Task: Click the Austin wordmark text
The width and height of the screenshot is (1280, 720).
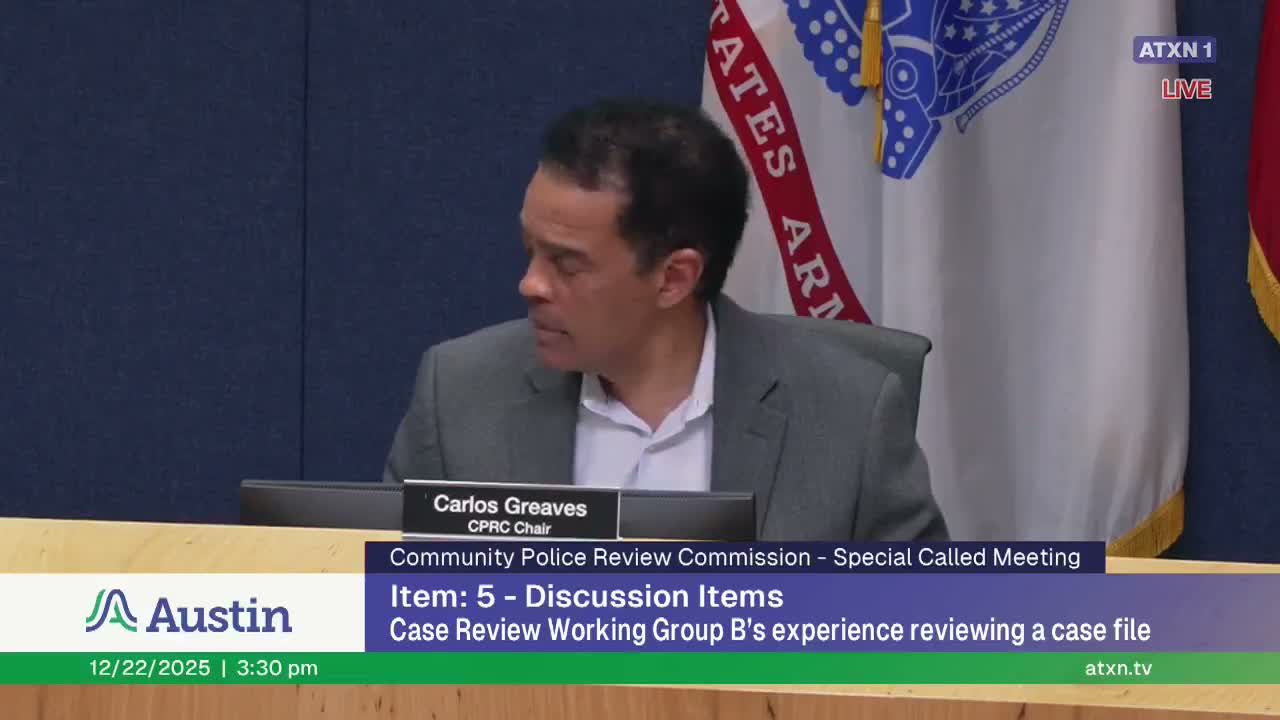Action: 220,614
